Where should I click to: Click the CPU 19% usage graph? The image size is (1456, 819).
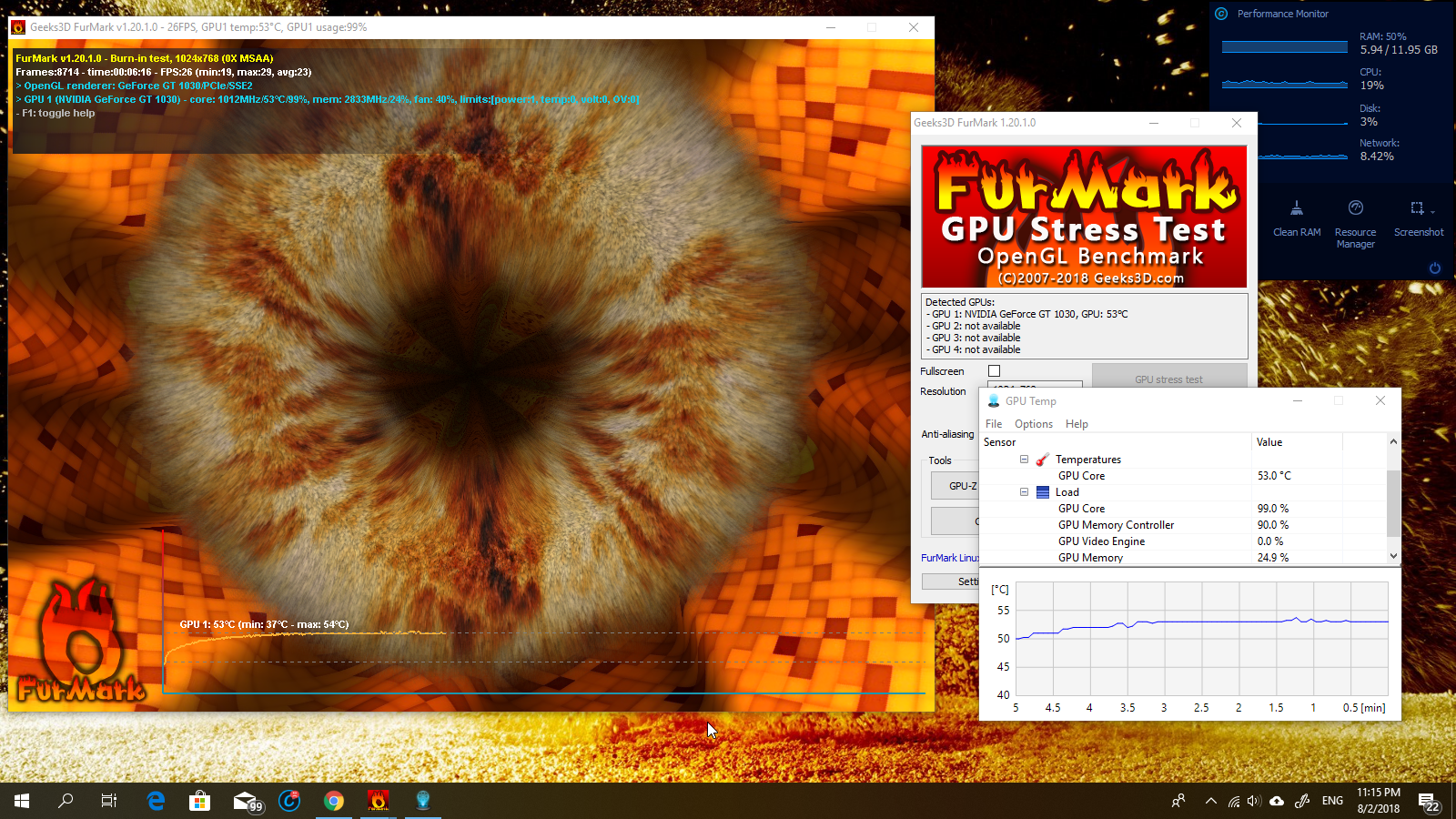point(1285,83)
